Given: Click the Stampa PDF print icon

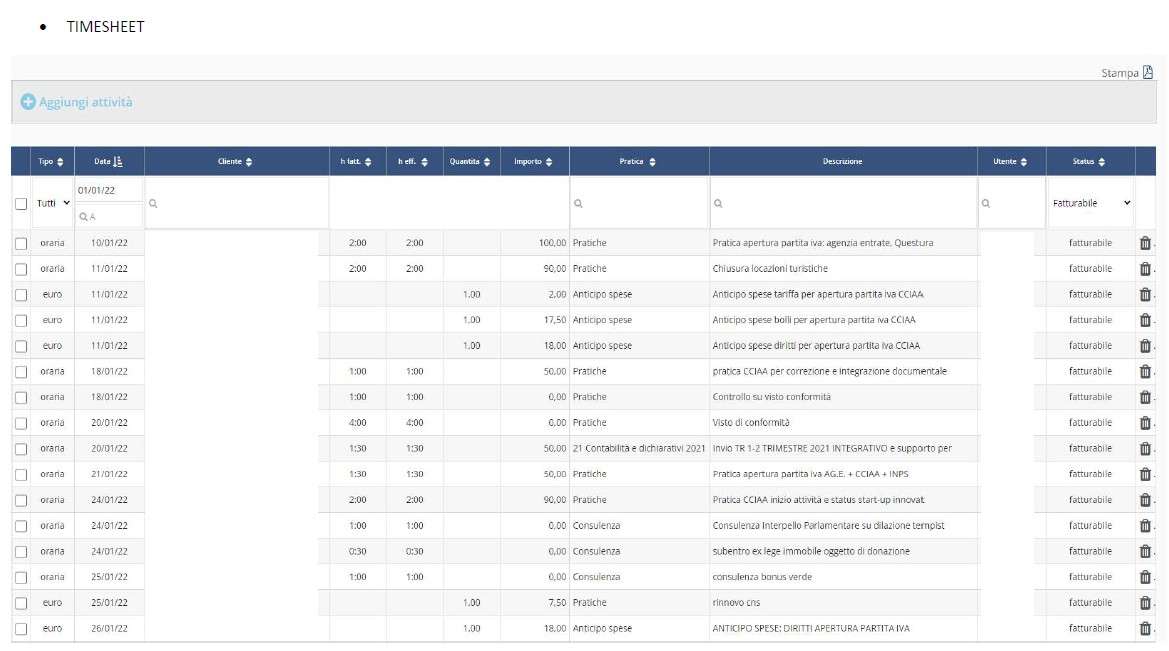Looking at the screenshot, I should [1148, 73].
